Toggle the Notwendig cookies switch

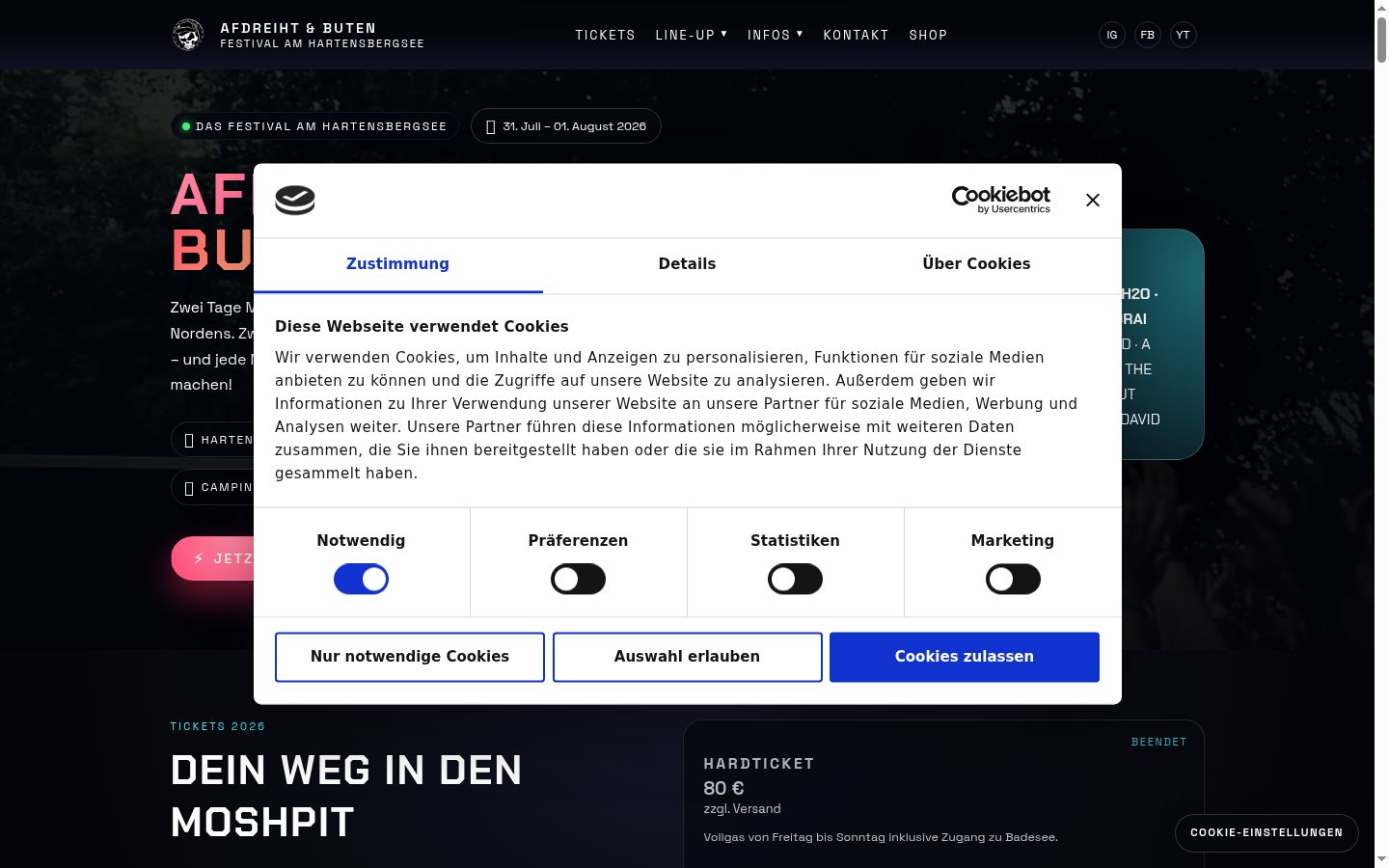(x=361, y=580)
